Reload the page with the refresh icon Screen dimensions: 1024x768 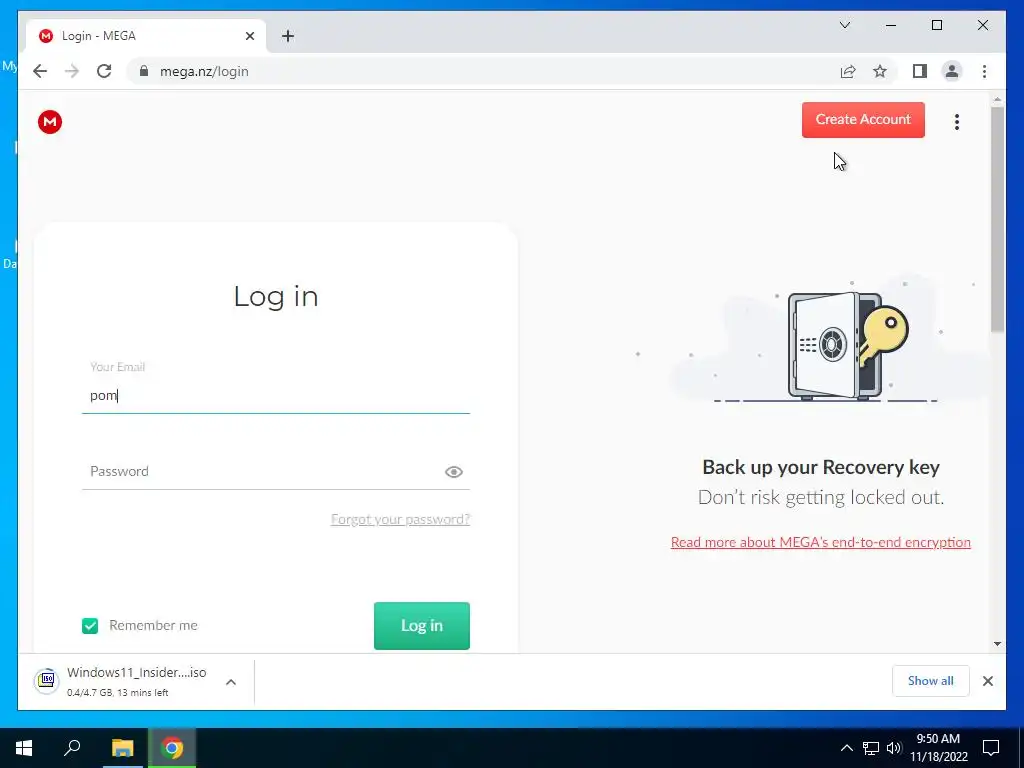tap(104, 71)
